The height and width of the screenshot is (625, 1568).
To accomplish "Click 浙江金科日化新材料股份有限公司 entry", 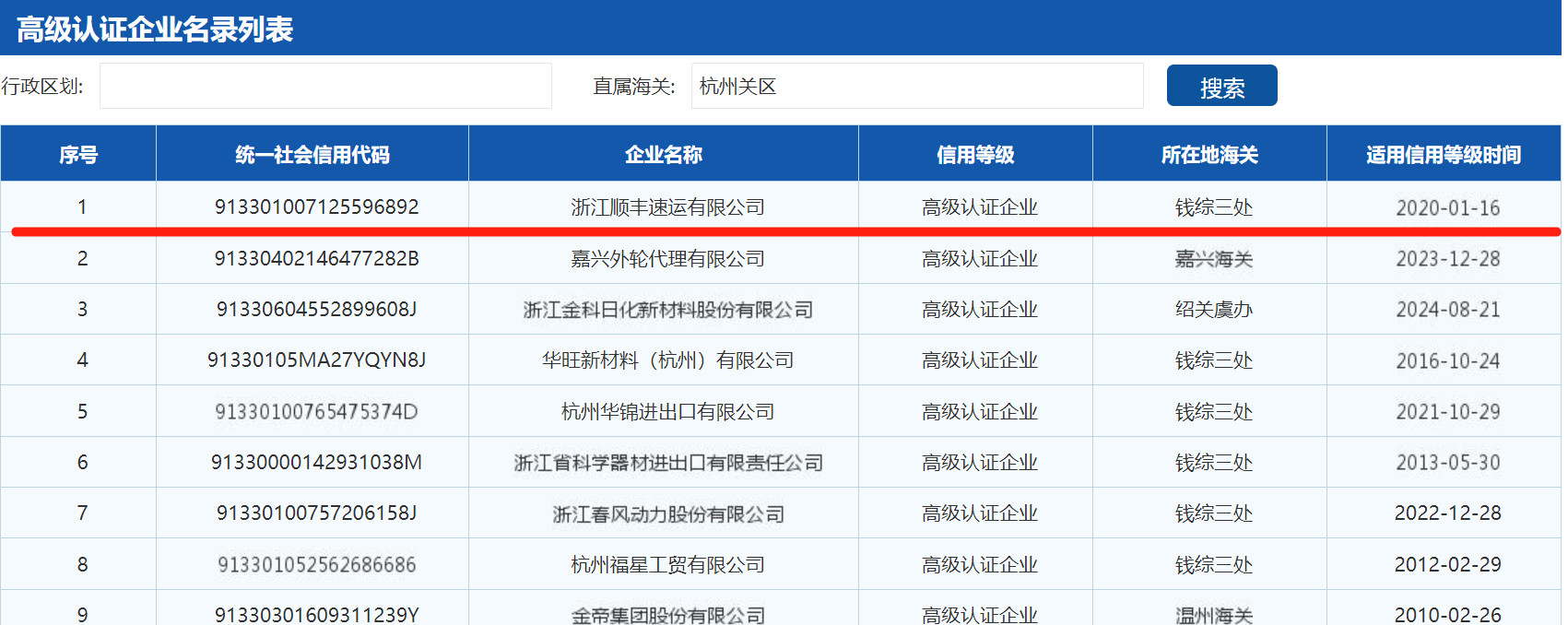I will (667, 310).
